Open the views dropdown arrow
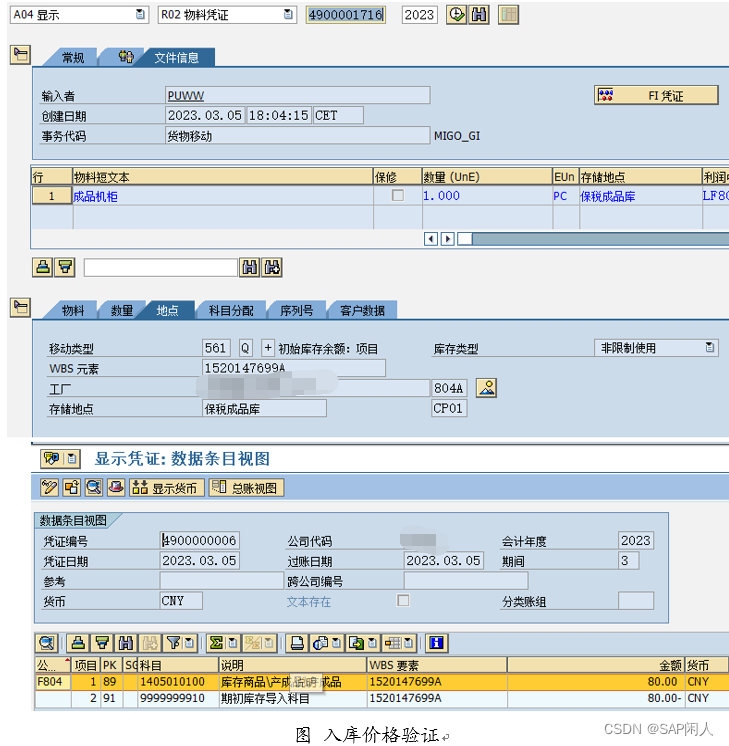This screenshot has height=746, width=729. [x=337, y=643]
